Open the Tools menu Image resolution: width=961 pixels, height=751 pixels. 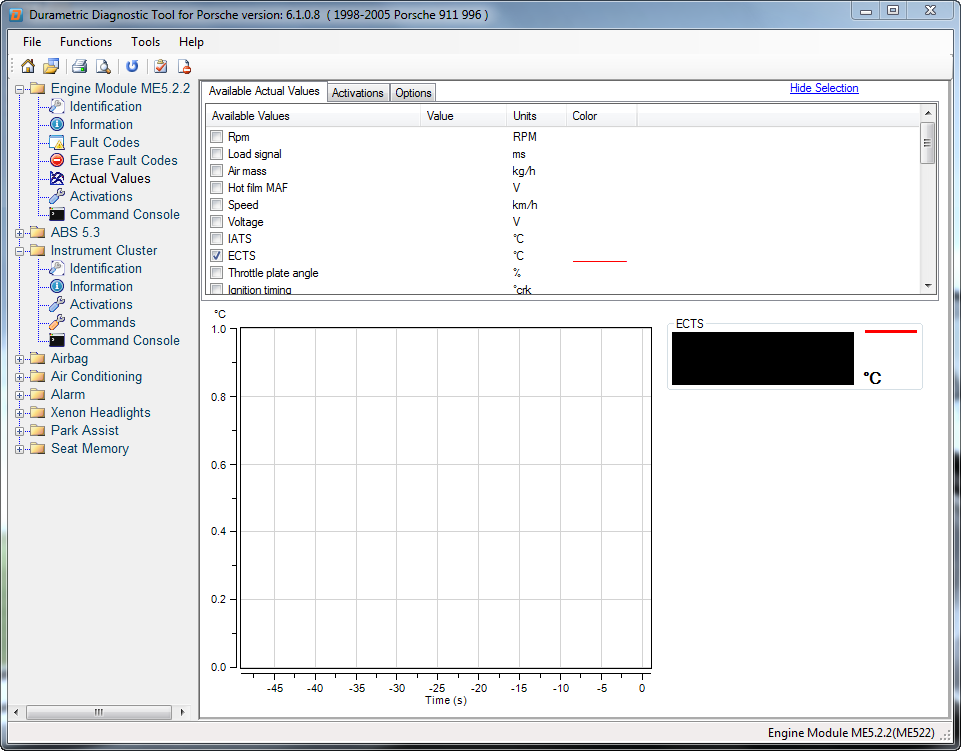tap(145, 42)
